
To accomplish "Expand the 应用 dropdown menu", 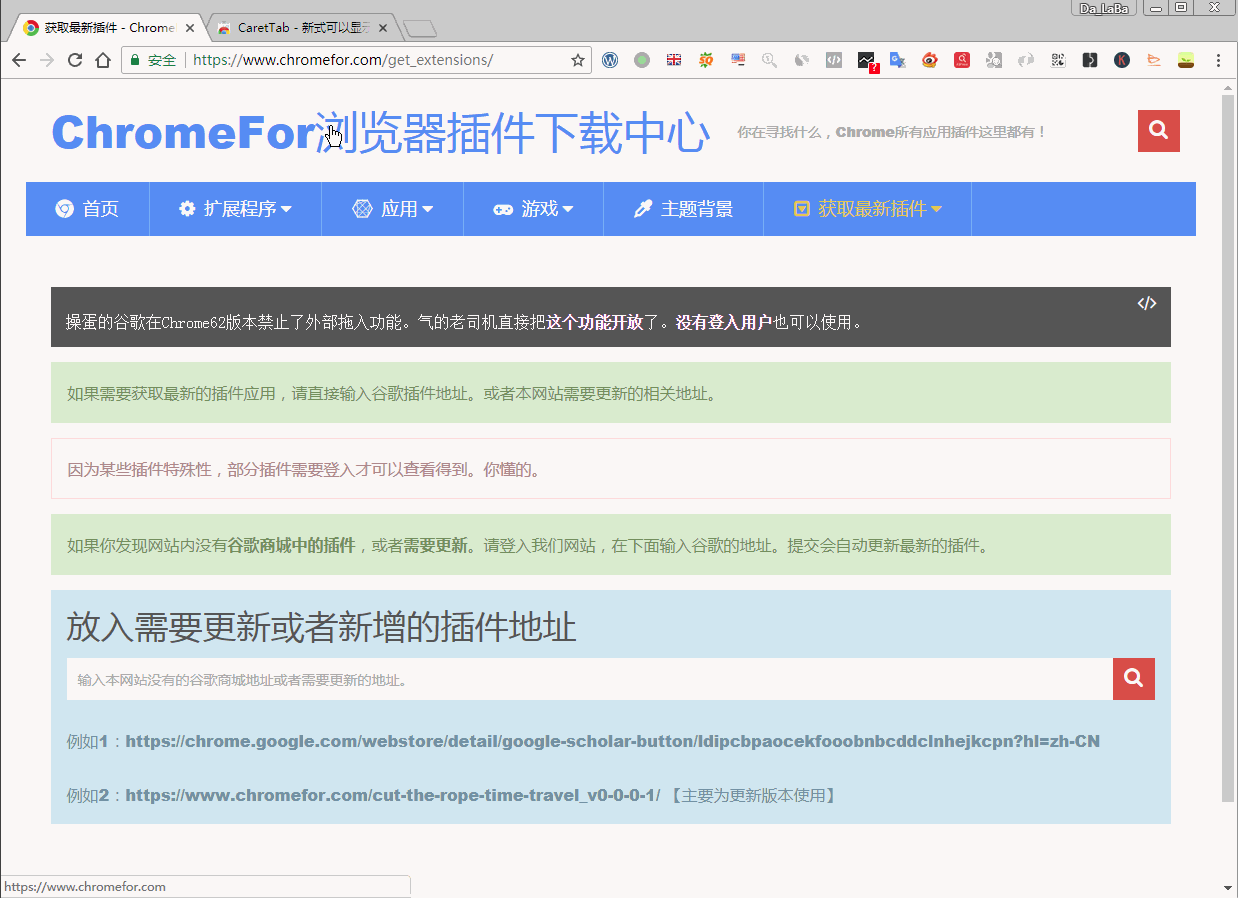I will pyautogui.click(x=392, y=209).
